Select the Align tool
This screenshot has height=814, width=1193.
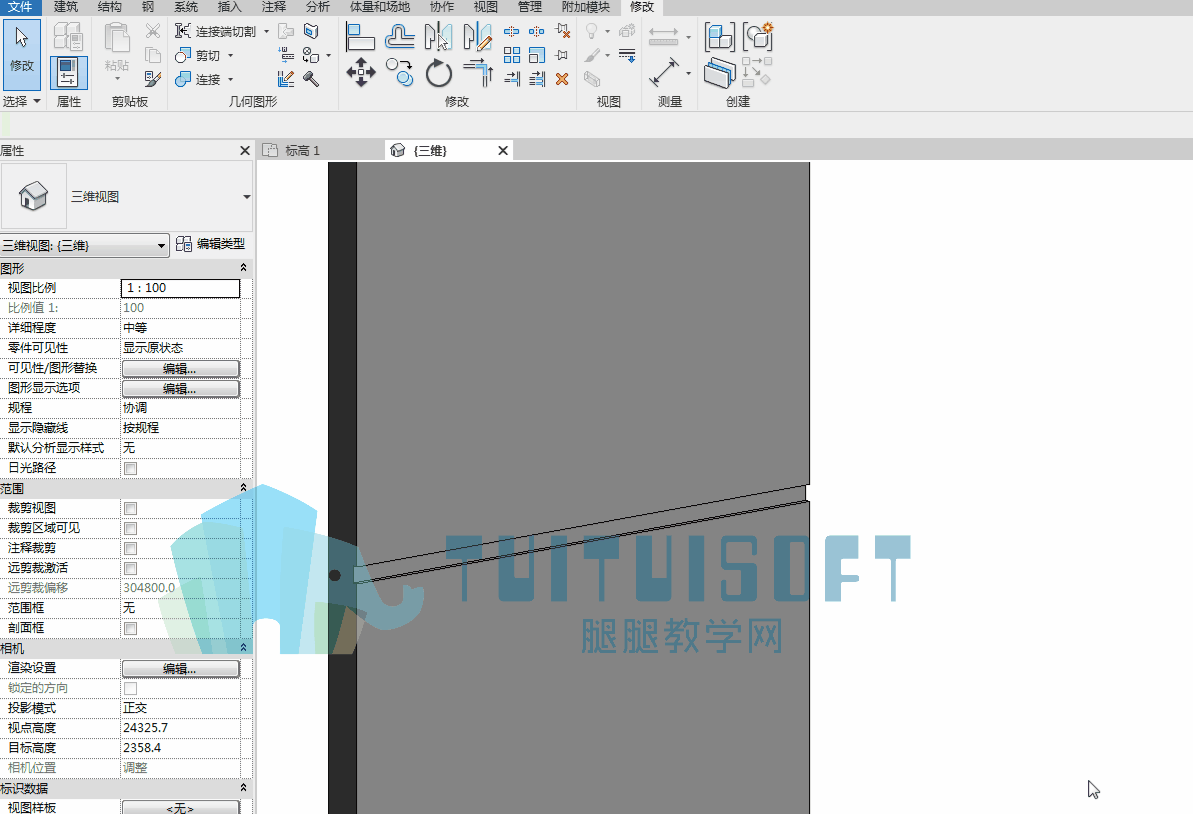[360, 37]
